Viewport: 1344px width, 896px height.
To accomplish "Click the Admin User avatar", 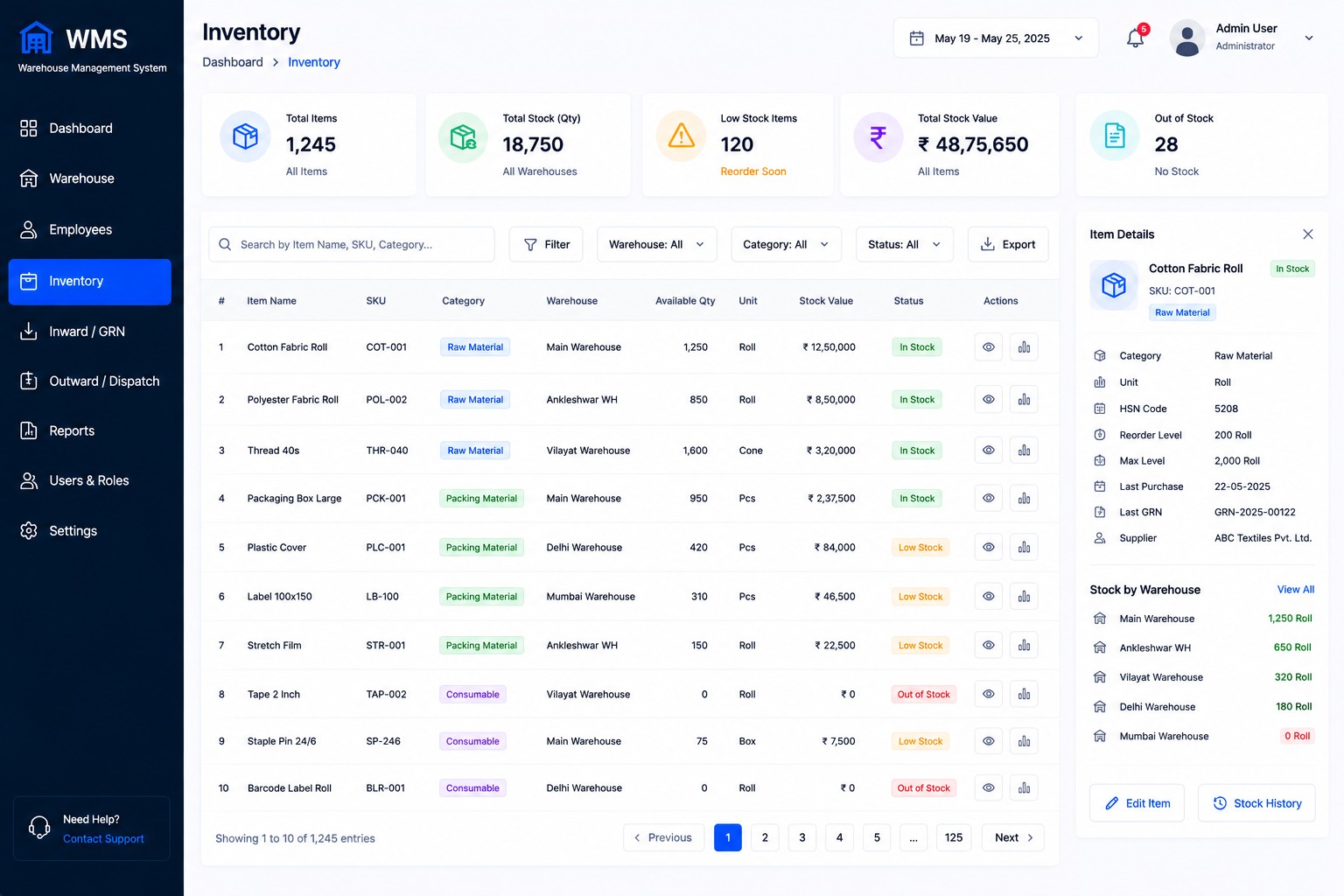I will [x=1187, y=38].
